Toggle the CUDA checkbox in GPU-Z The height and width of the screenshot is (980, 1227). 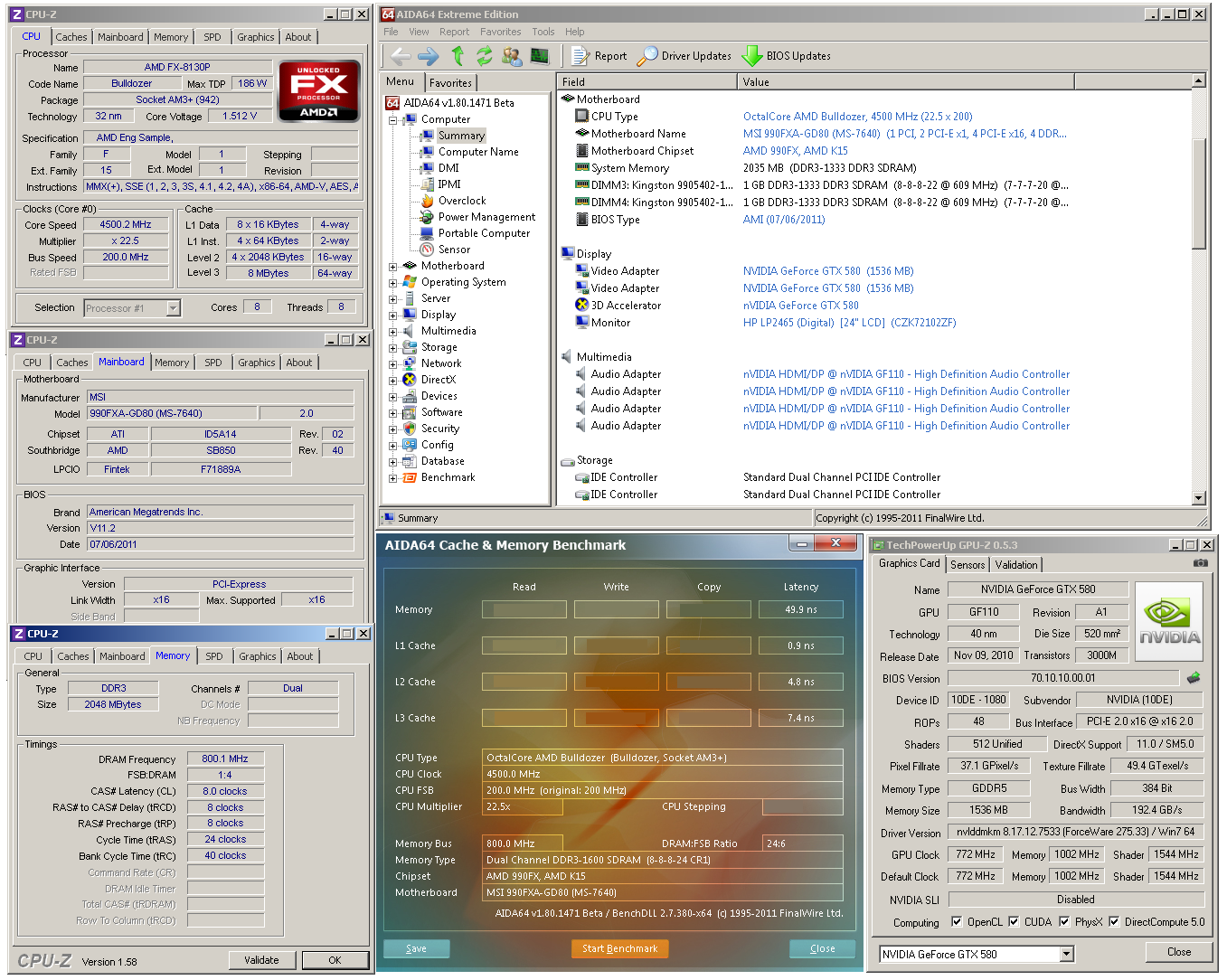[1014, 922]
